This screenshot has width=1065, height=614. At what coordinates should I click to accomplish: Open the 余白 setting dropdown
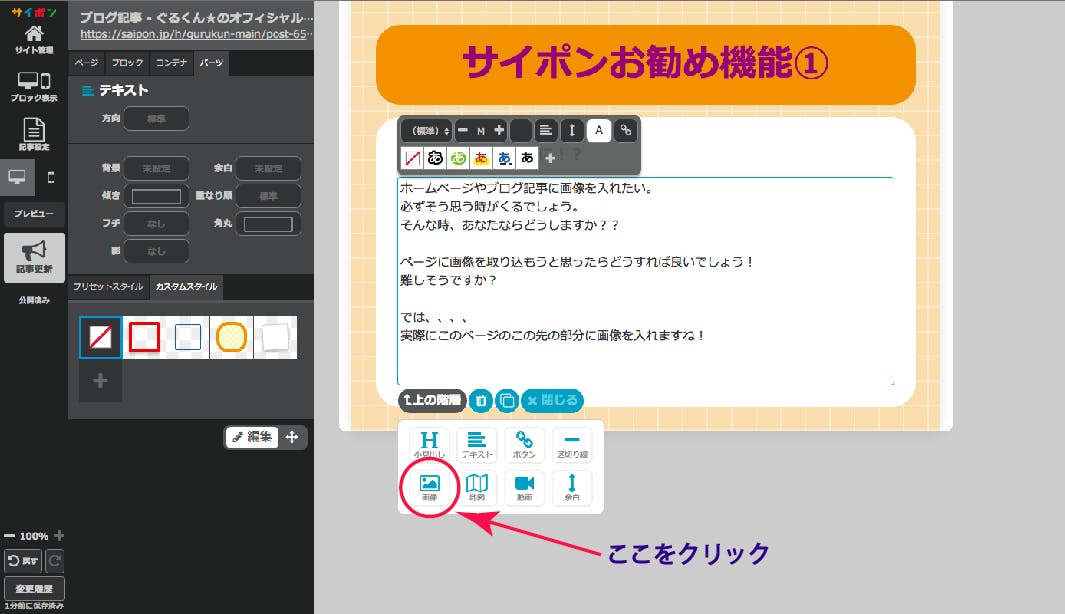coord(268,168)
